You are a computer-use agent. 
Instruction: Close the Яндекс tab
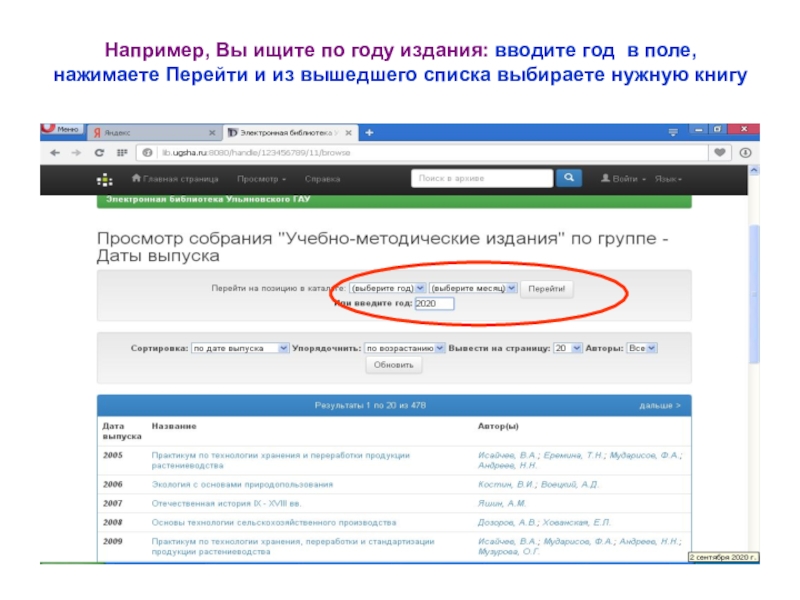point(211,132)
